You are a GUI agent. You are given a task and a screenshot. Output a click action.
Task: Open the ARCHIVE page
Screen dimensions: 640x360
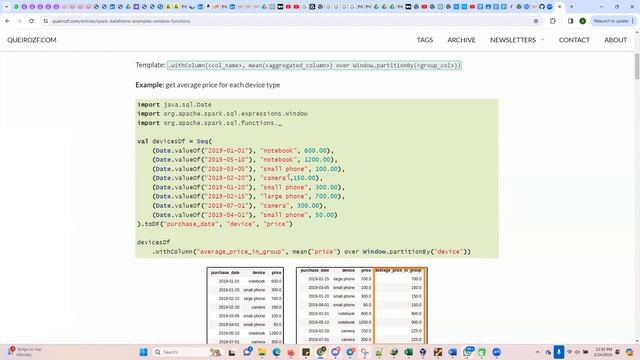[461, 40]
